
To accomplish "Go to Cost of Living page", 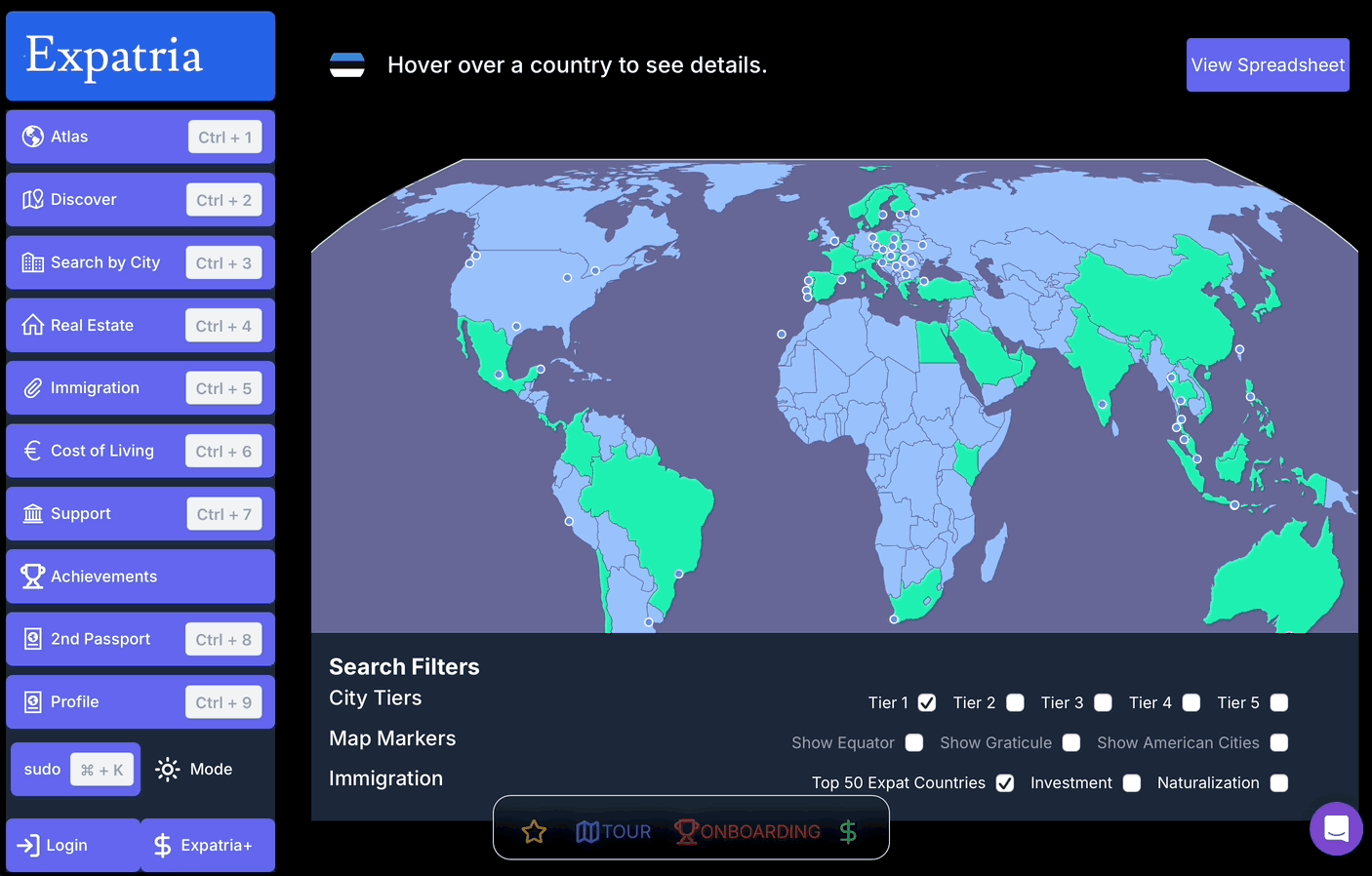I will pyautogui.click(x=141, y=451).
